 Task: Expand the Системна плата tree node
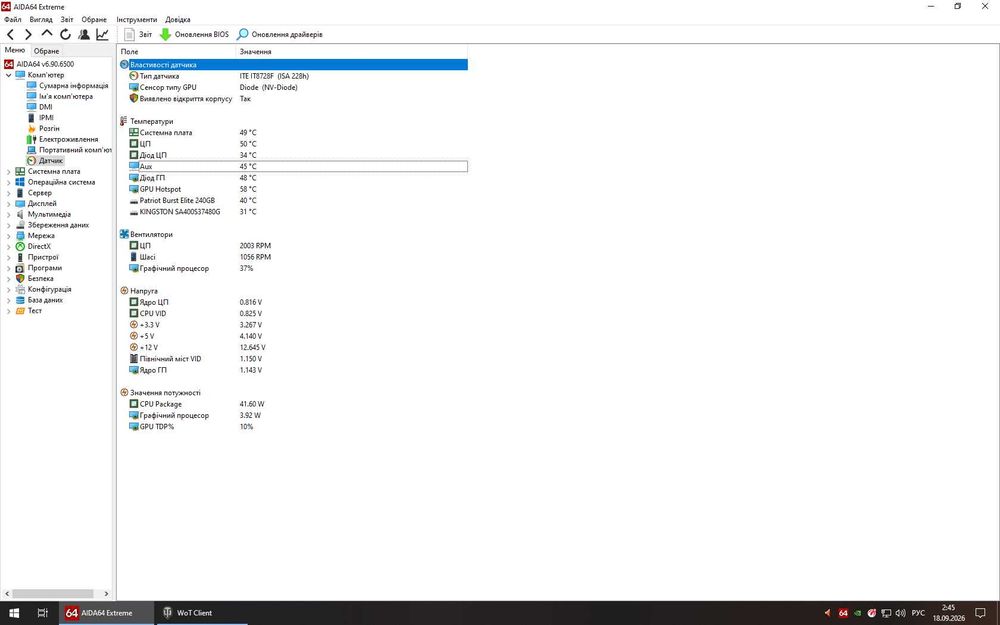pos(8,172)
